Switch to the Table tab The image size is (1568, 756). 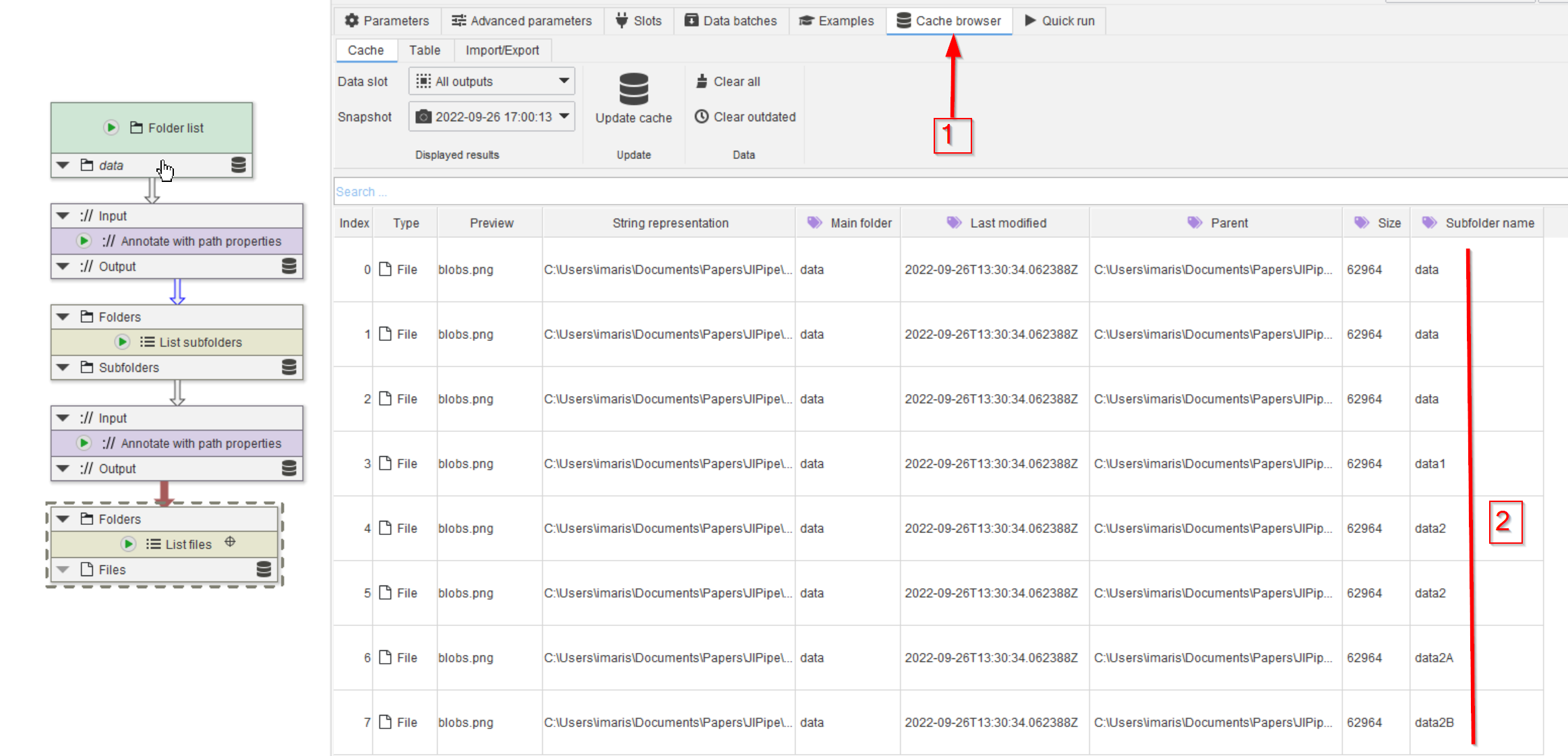[x=424, y=51]
